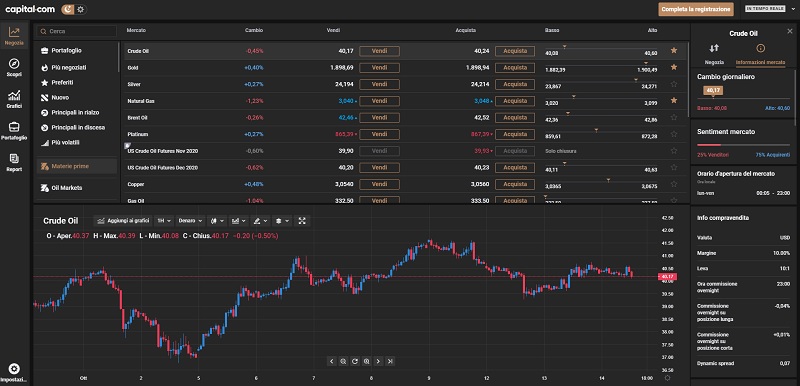Select Più negoziati category
Viewport: 800px width, 386px height.
pos(63,67)
